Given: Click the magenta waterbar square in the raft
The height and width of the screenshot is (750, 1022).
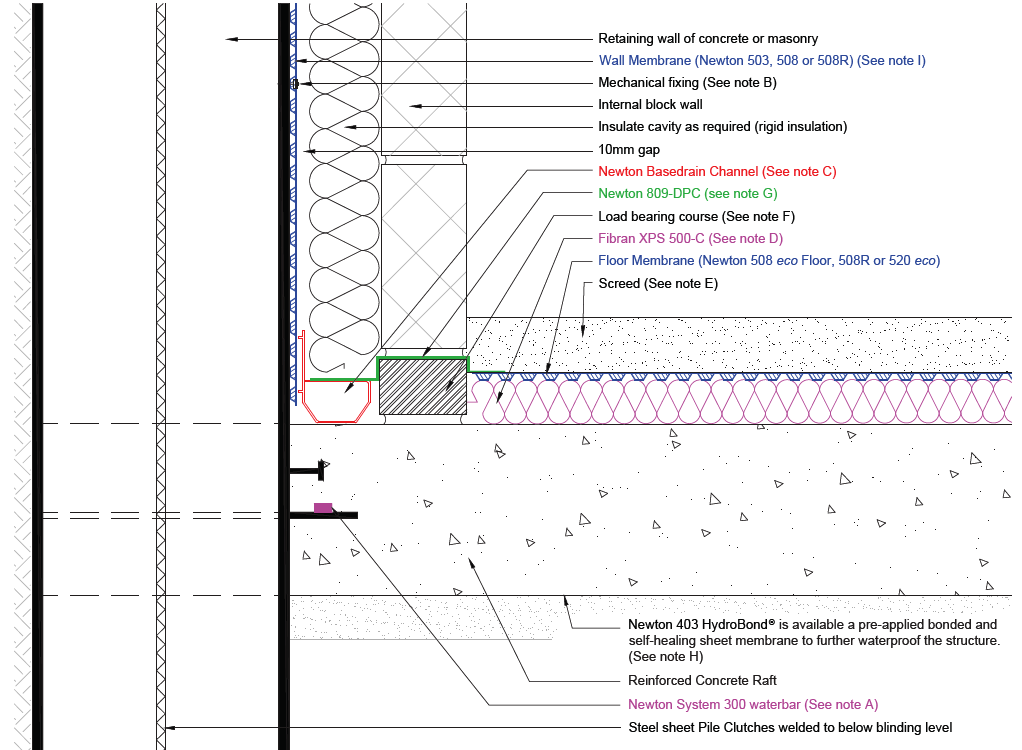Looking at the screenshot, I should 323,508.
